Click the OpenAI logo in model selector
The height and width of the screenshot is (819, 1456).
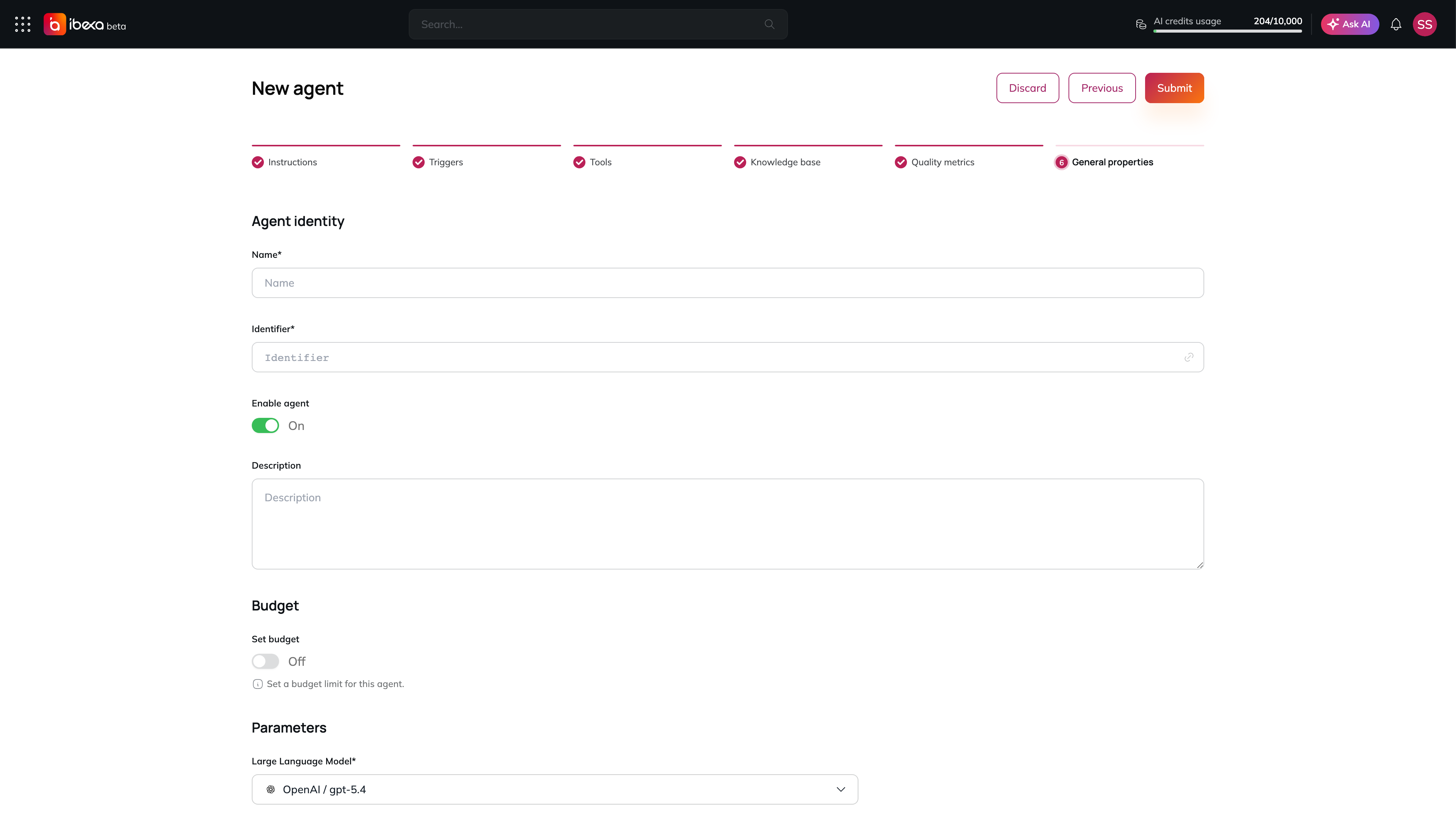point(271,789)
